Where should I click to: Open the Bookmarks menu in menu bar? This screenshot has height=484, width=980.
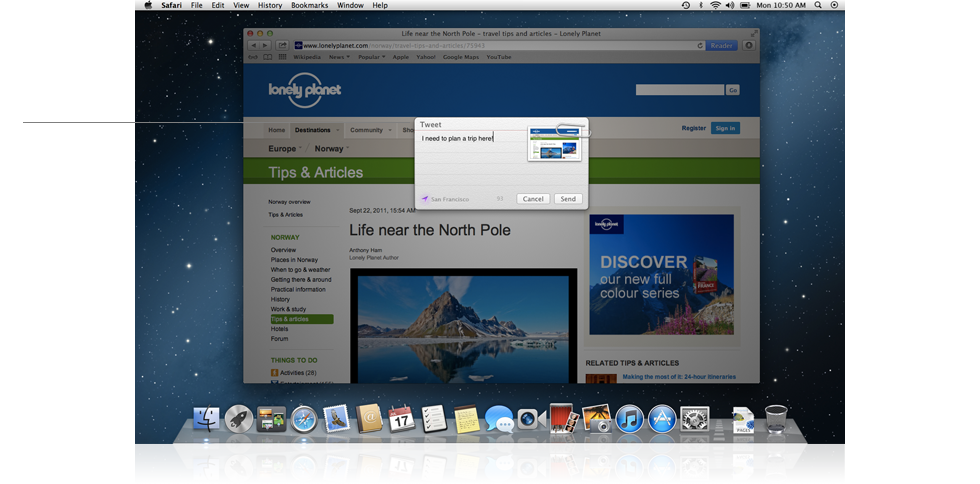coord(309,5)
